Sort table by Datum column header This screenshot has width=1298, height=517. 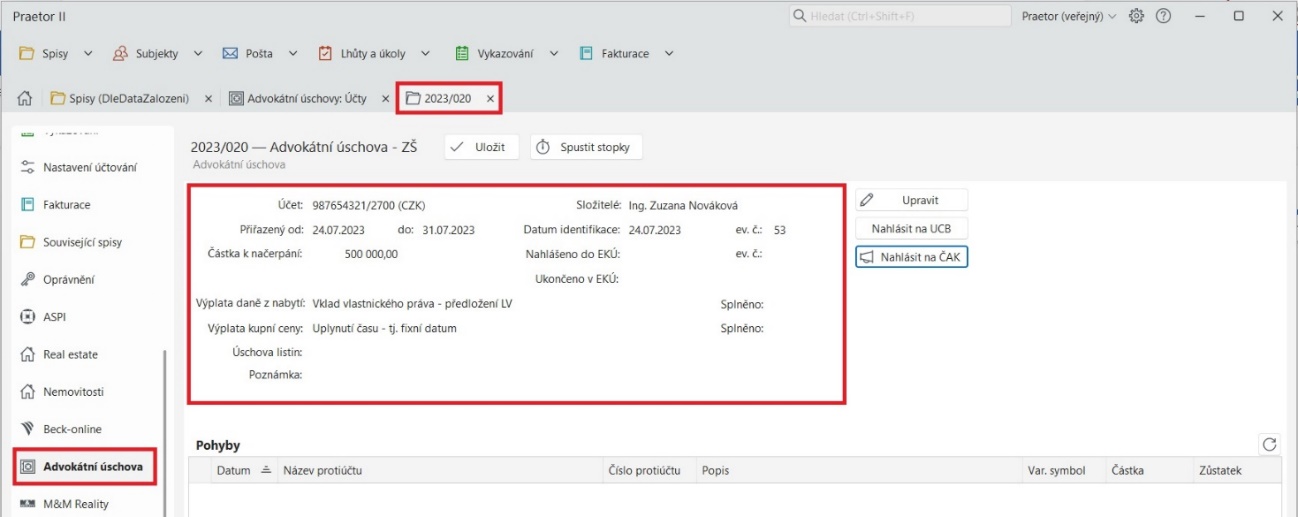(234, 470)
